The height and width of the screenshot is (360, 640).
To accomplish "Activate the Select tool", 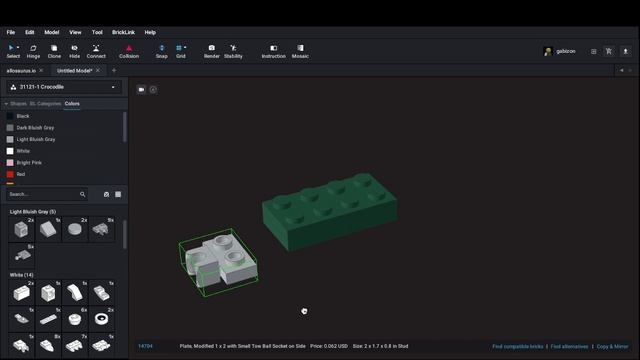I will 12,51.
